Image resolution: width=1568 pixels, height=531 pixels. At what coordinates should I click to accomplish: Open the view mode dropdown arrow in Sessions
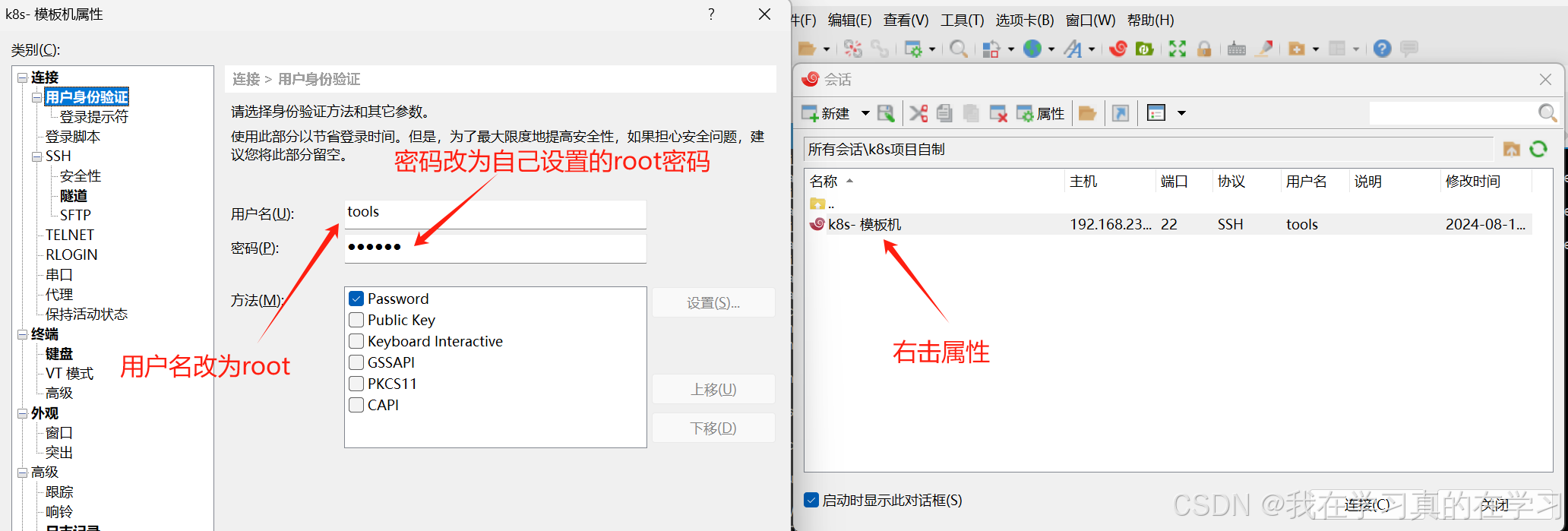pyautogui.click(x=1181, y=113)
